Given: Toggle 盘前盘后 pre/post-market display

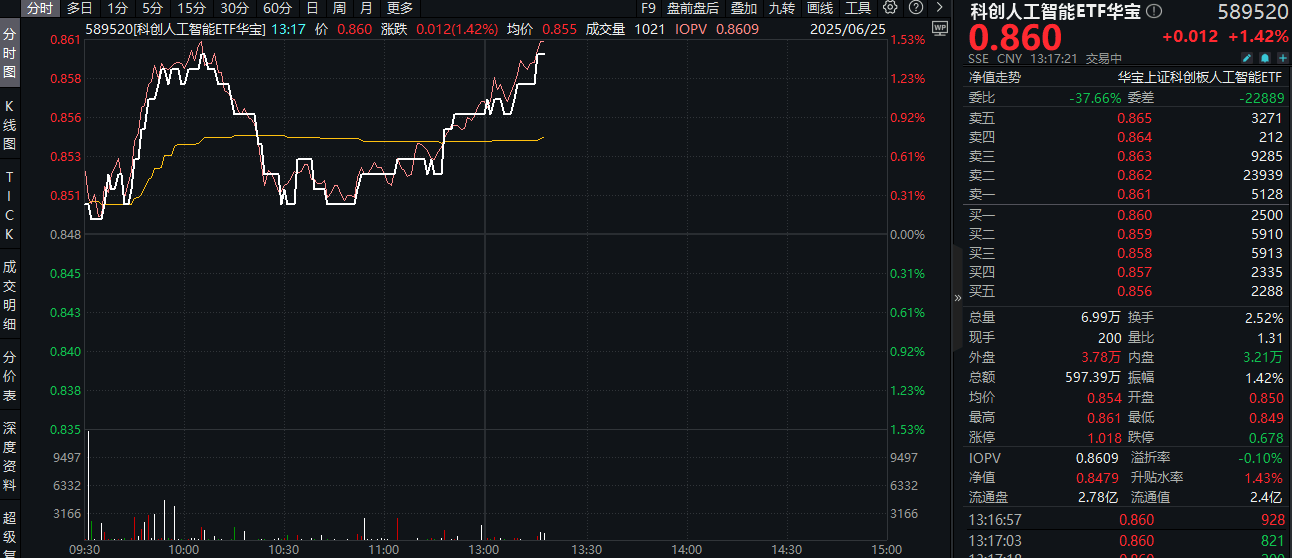Looking at the screenshot, I should [692, 8].
